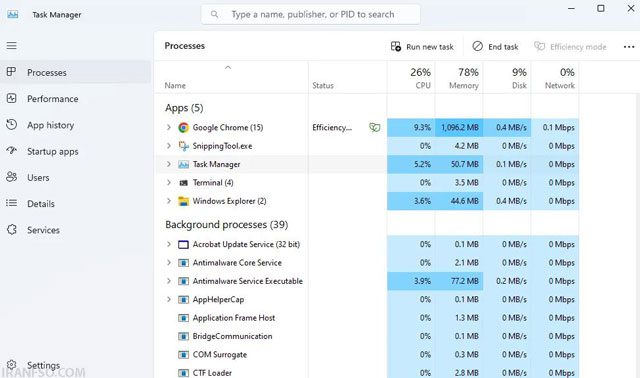Click the Application Frame Host icon

[184, 318]
